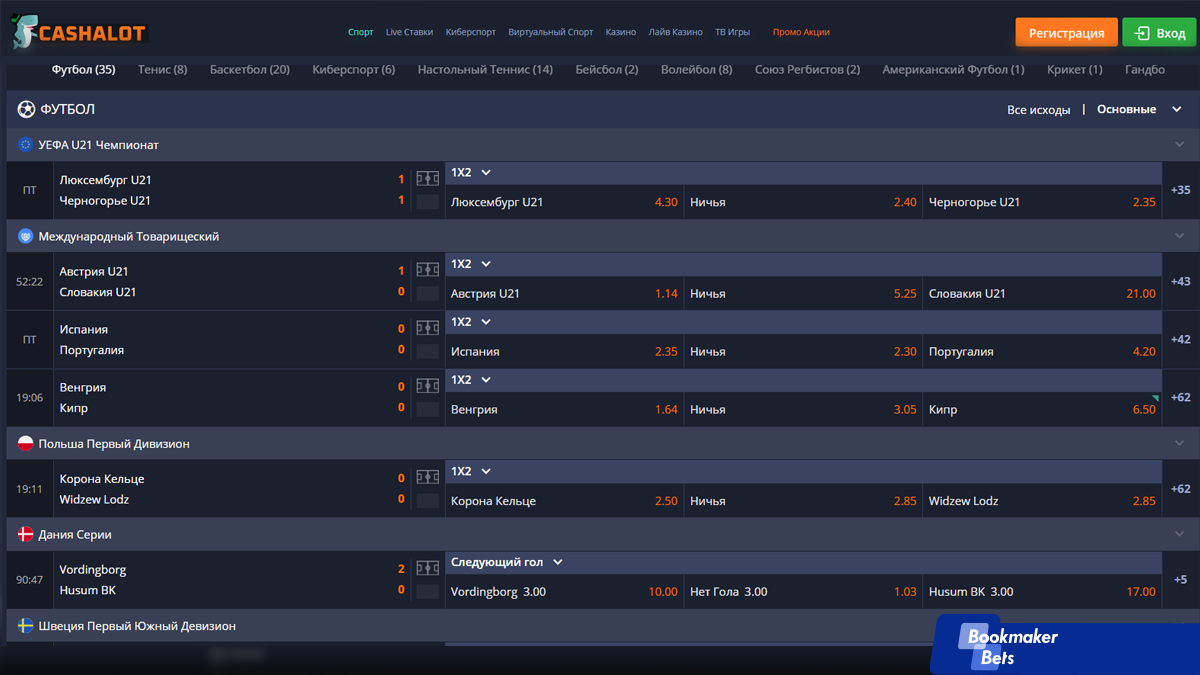Viewport: 1200px width, 675px height.
Task: Show +62 more markets for Венгрия match
Action: click(x=1181, y=398)
